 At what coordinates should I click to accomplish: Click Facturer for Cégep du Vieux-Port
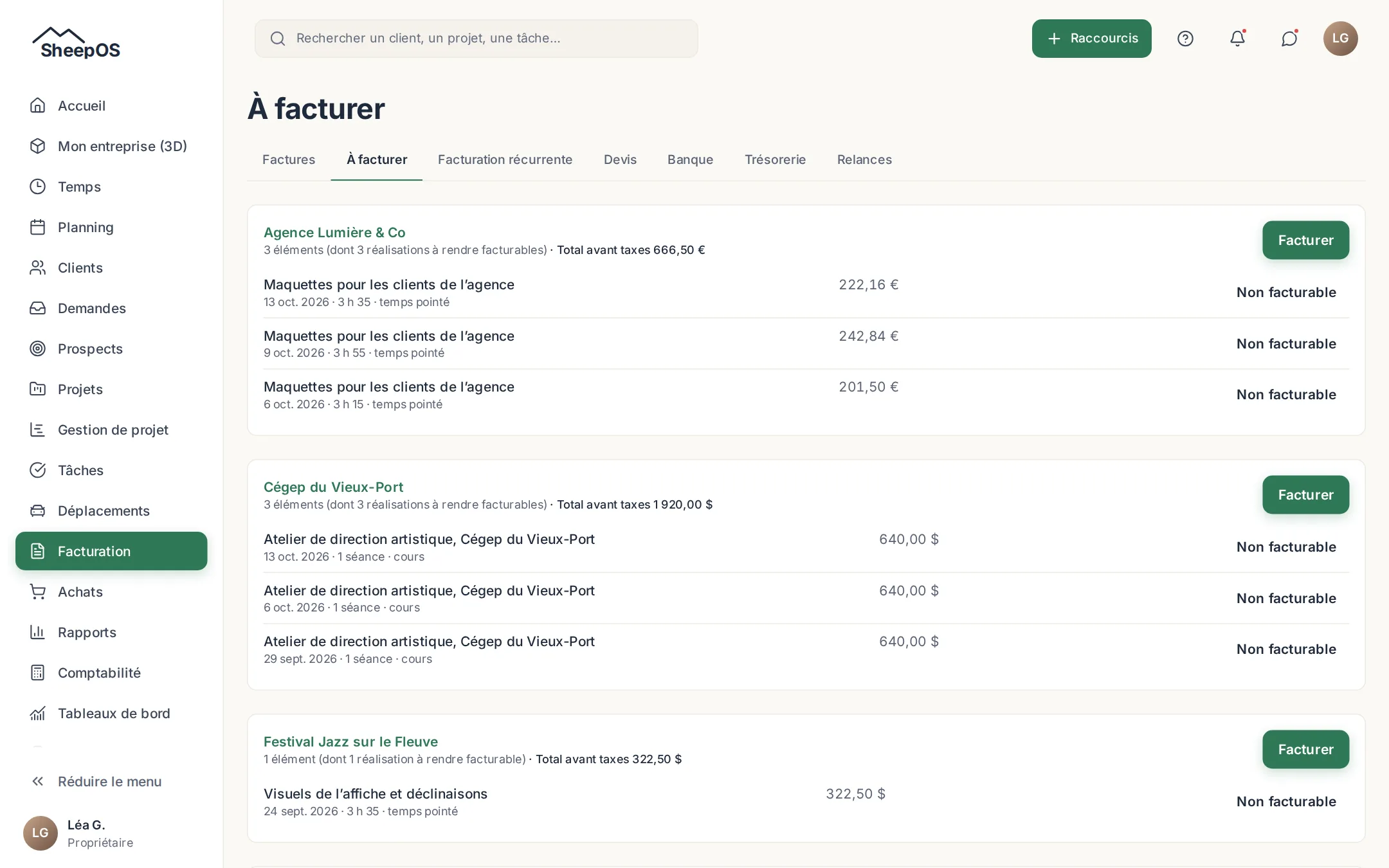tap(1305, 494)
